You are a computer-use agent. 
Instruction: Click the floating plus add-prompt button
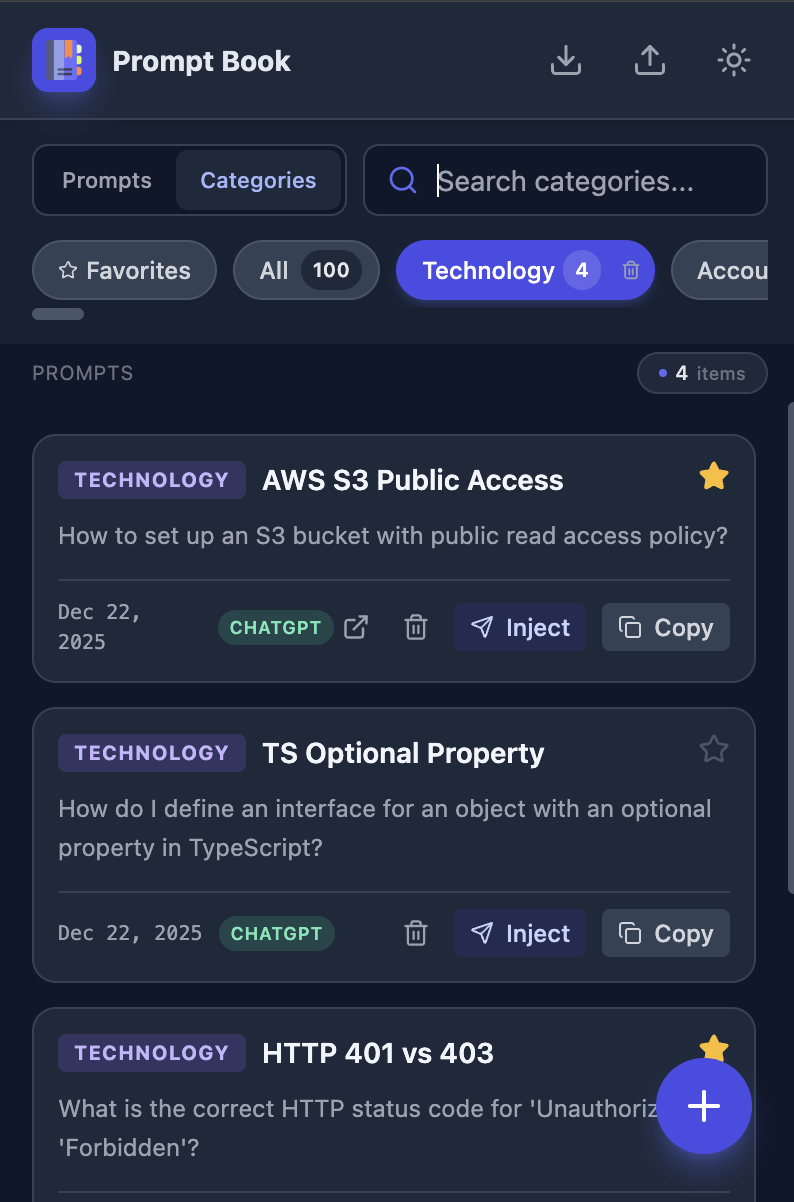pos(704,1106)
